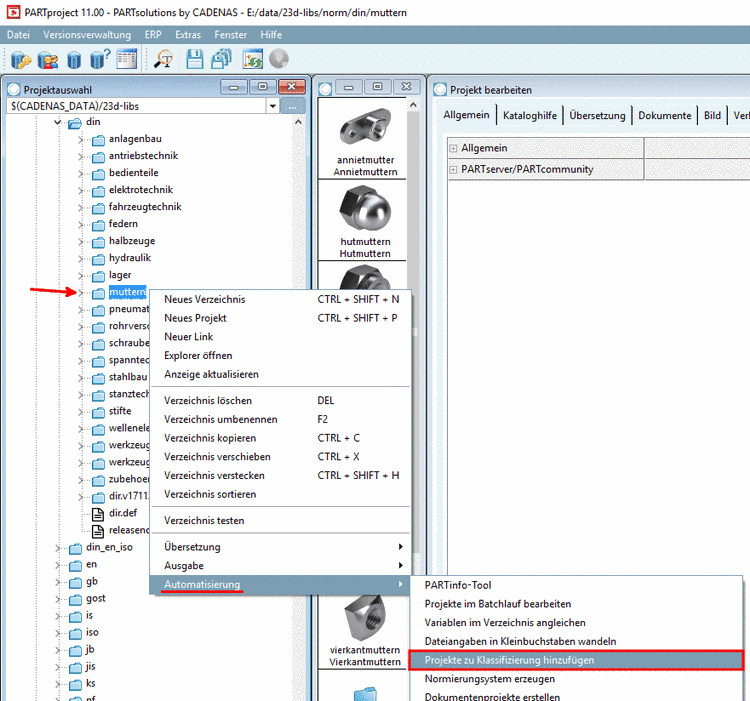Choose Neues Verzeichnis from context menu

[x=281, y=299]
